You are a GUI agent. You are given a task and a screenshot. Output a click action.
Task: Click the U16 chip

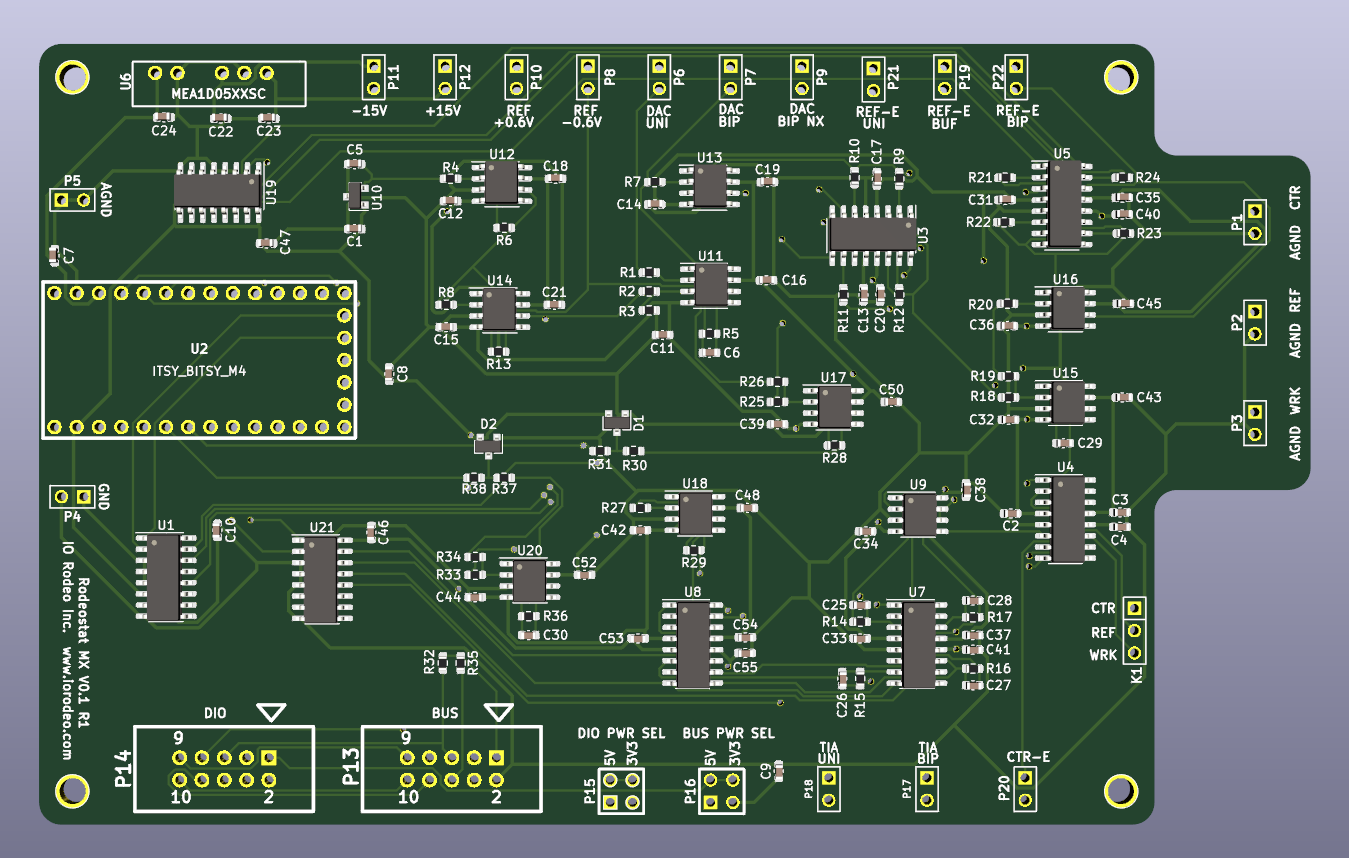pyautogui.click(x=1065, y=308)
